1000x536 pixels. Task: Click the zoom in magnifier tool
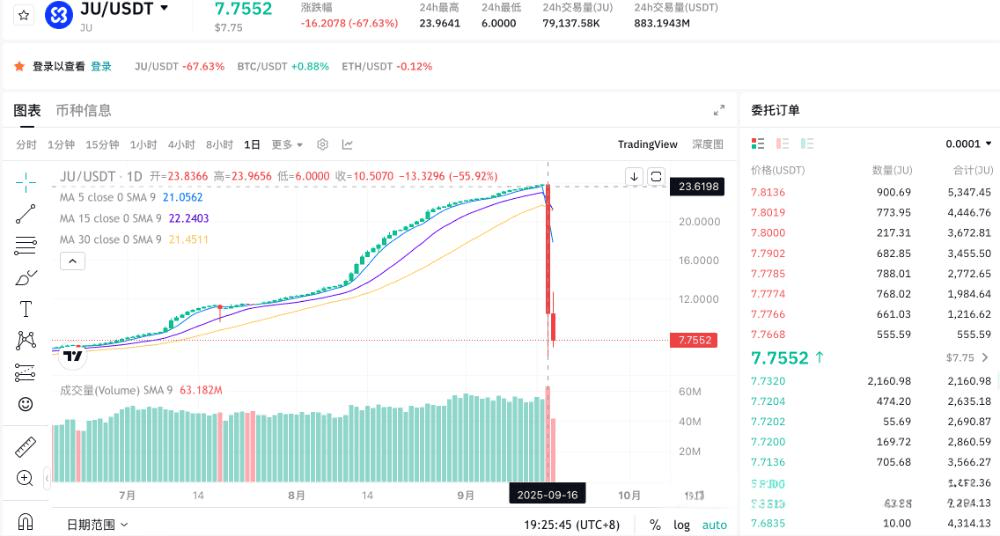(26, 478)
